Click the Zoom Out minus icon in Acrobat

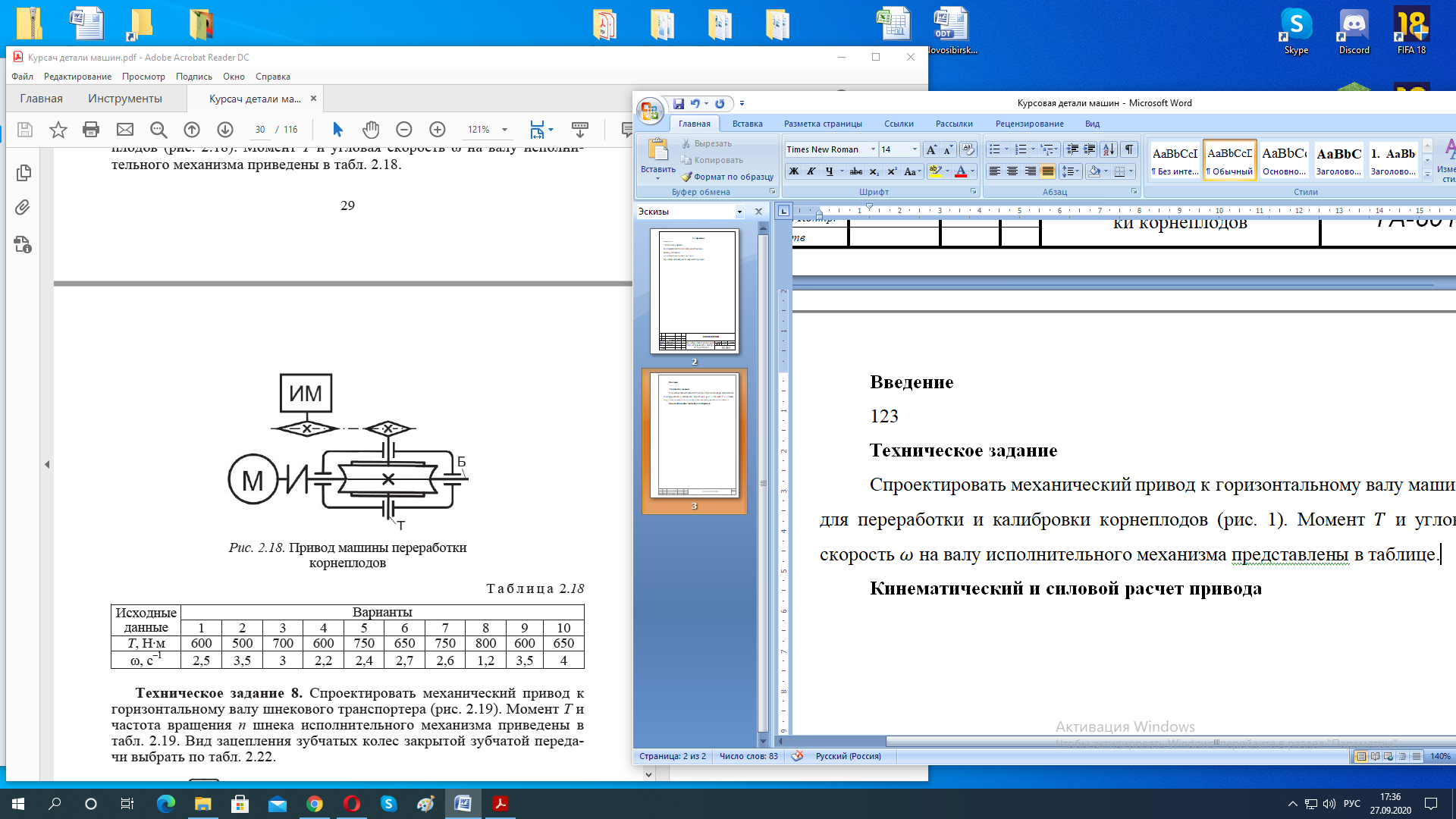coord(404,130)
